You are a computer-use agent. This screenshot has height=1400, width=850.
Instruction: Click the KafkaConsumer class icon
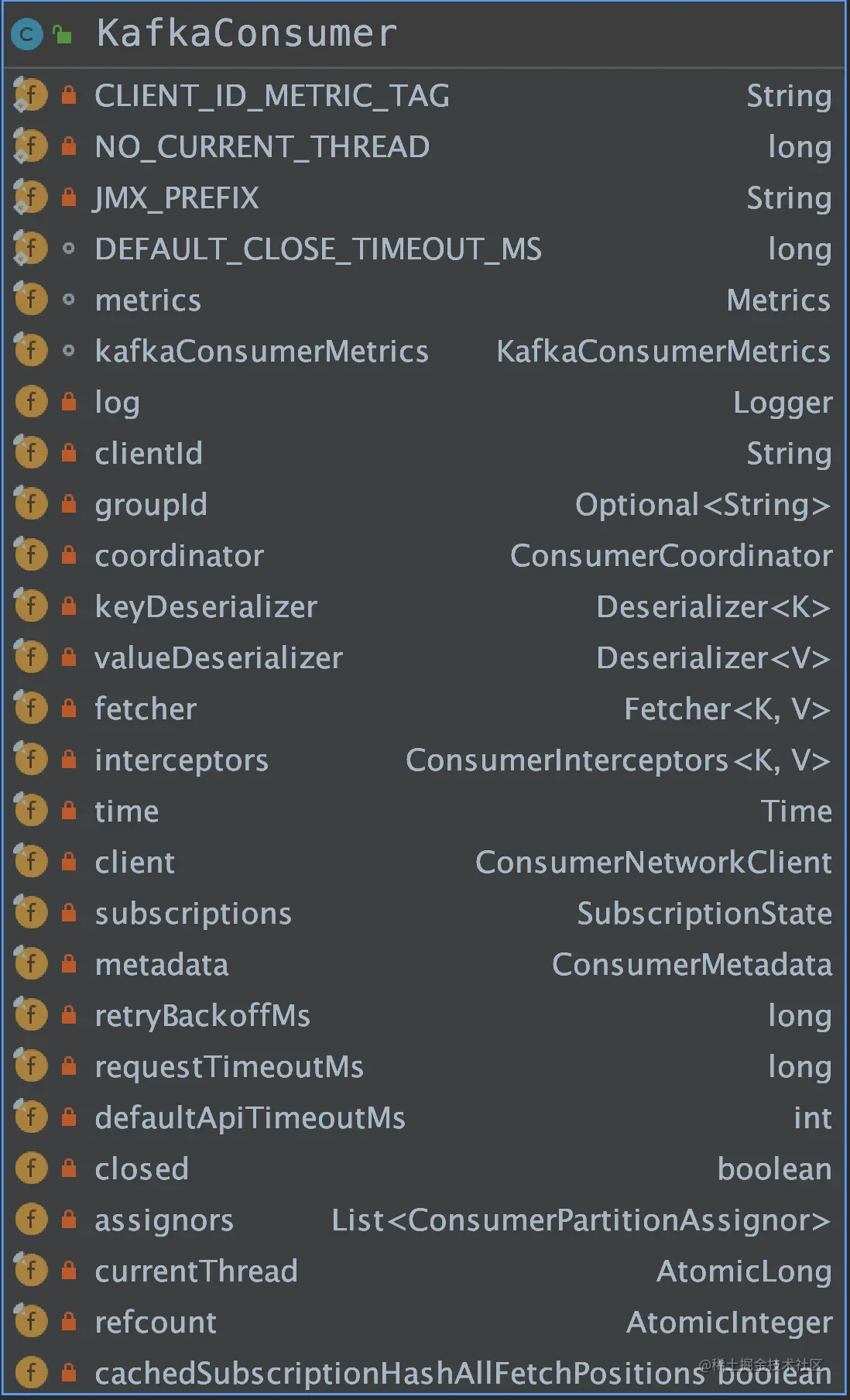coord(27,34)
